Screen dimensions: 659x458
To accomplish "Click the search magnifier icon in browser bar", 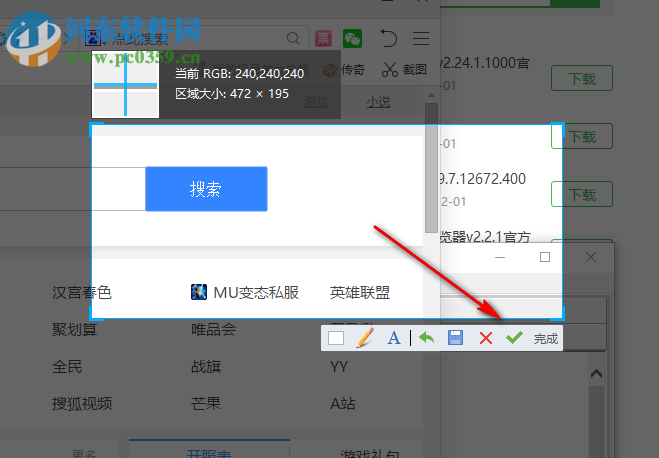I will coord(293,39).
